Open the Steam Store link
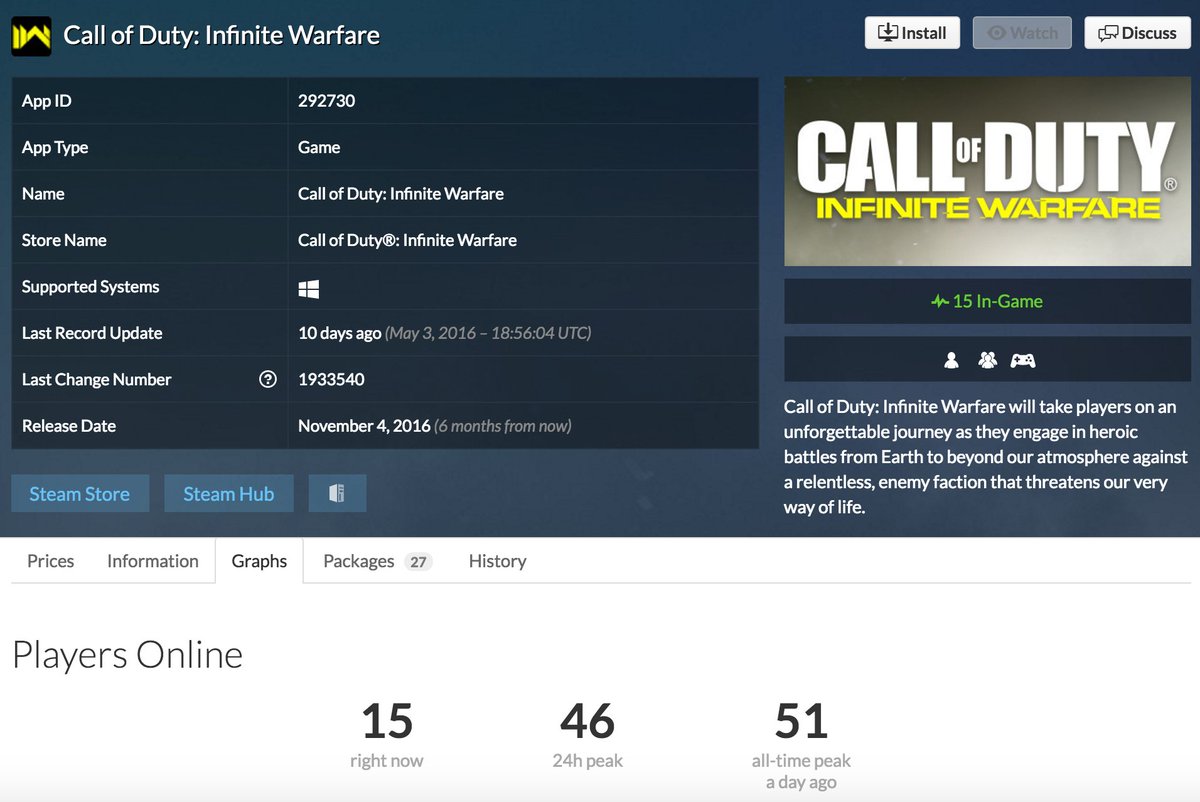Image resolution: width=1200 pixels, height=802 pixels. point(80,494)
